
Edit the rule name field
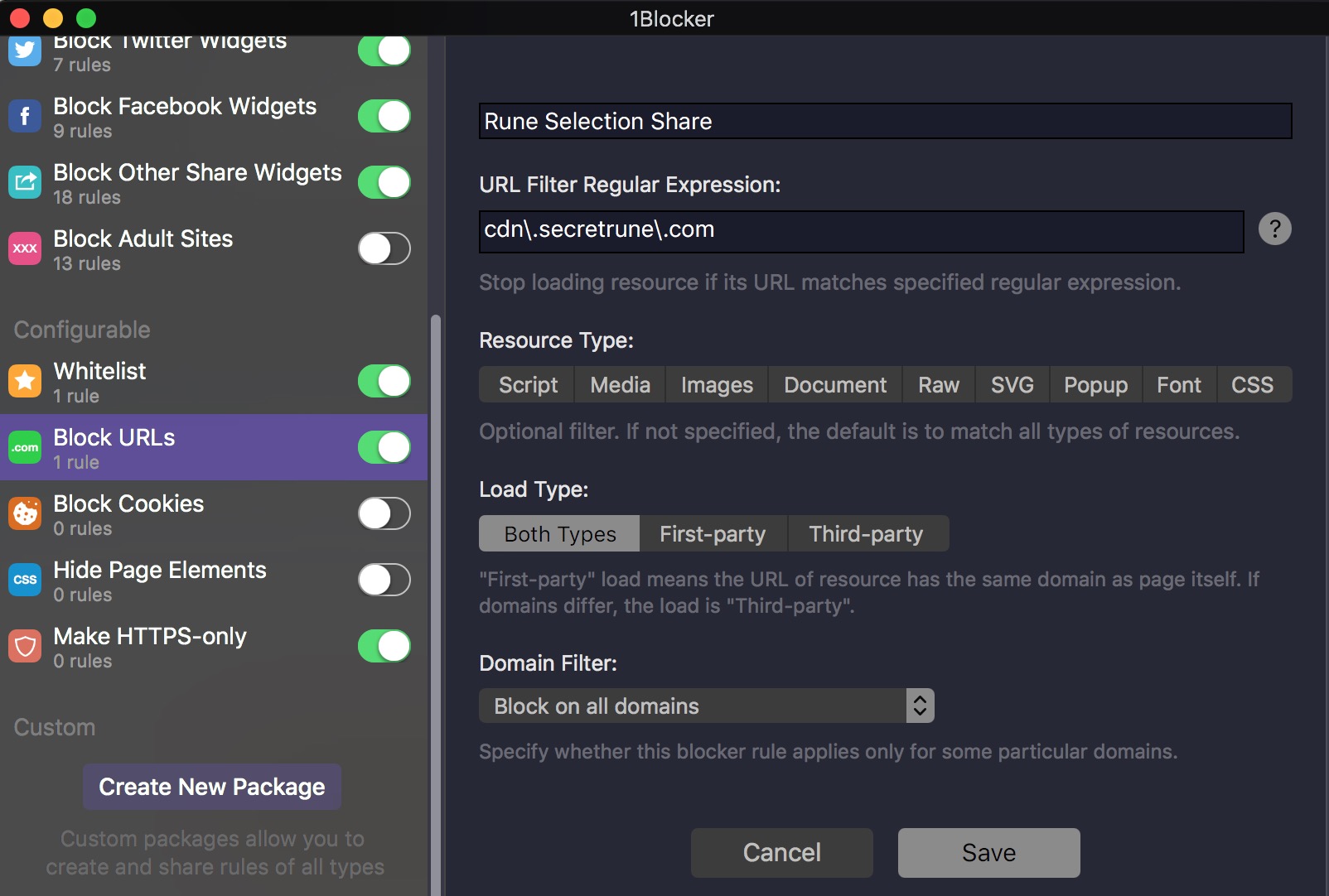[885, 121]
